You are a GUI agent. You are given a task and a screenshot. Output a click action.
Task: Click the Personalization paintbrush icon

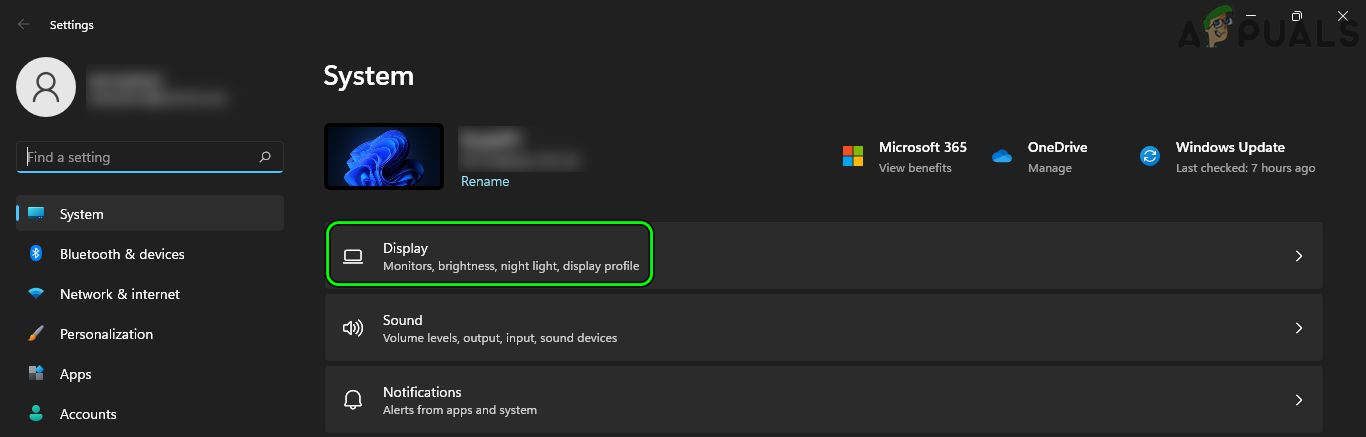36,334
